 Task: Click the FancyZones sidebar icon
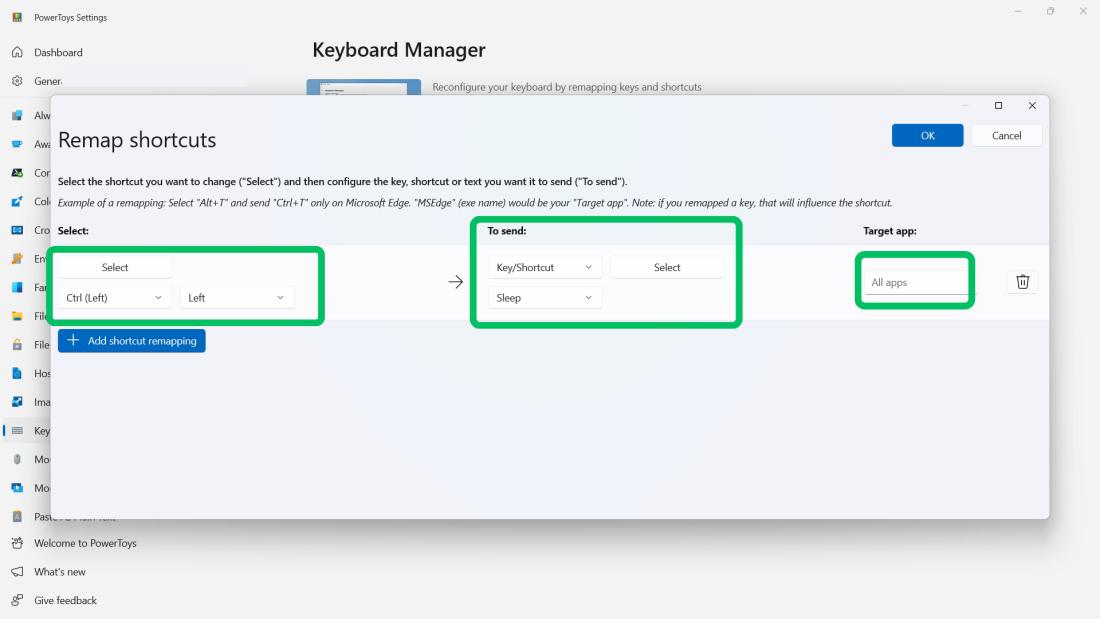pyautogui.click(x=17, y=287)
